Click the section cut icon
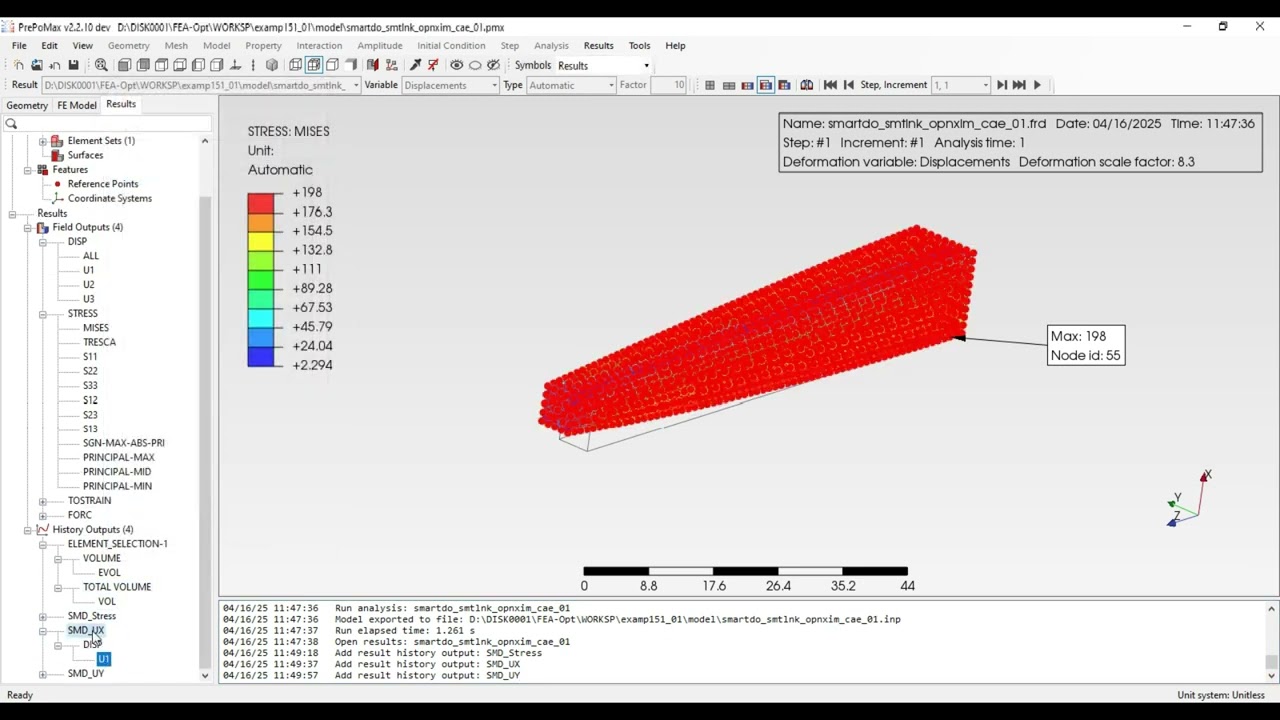The image size is (1280, 720). [x=372, y=65]
